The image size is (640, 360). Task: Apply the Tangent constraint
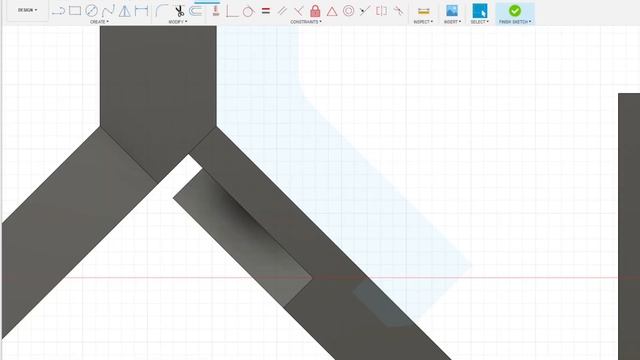click(x=248, y=11)
